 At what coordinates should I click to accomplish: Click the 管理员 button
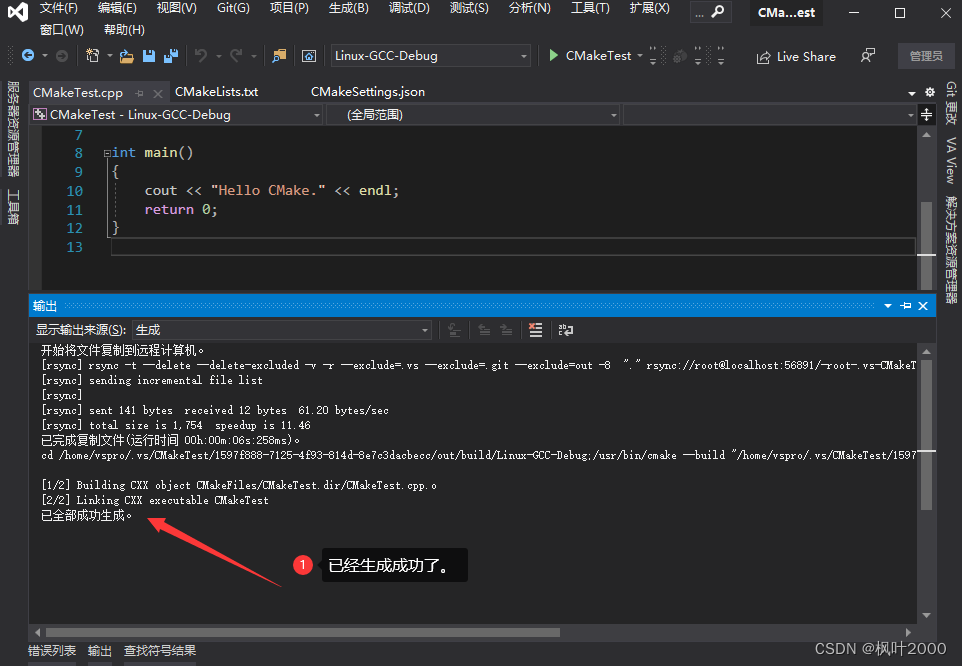click(x=926, y=56)
